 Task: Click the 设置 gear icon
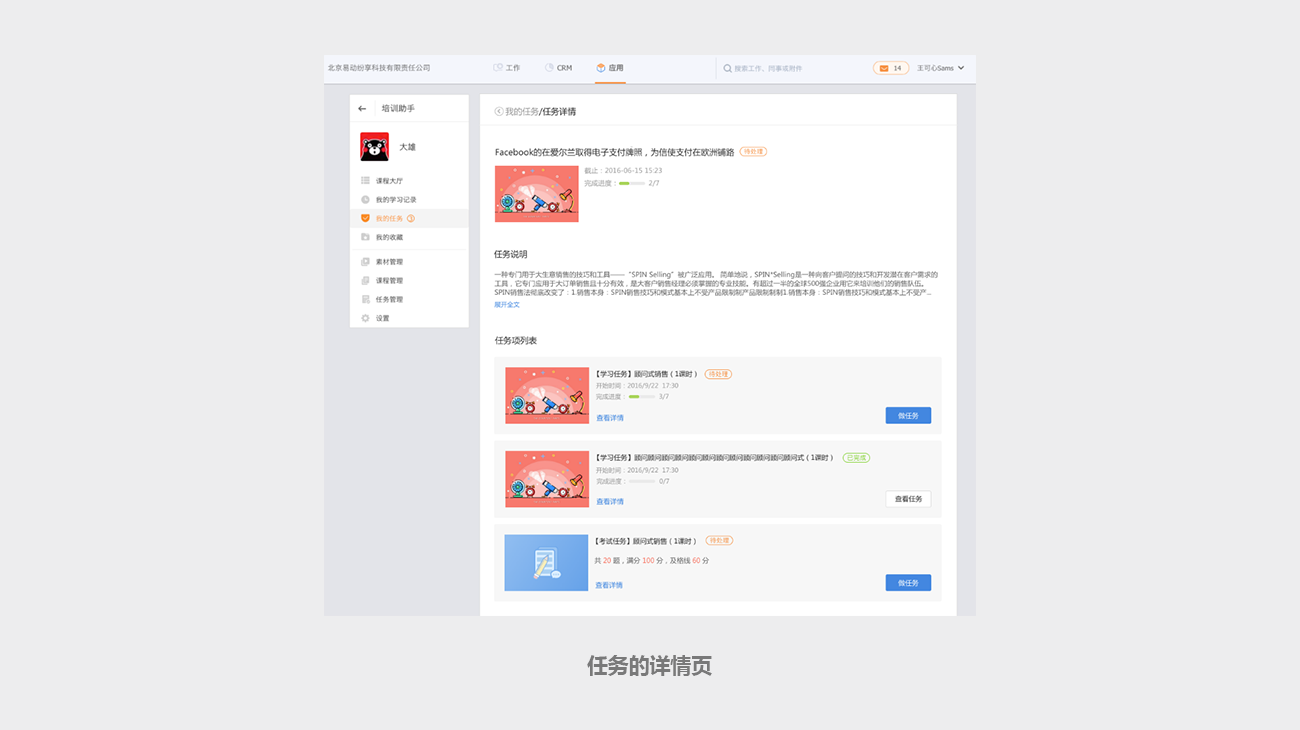pos(365,318)
